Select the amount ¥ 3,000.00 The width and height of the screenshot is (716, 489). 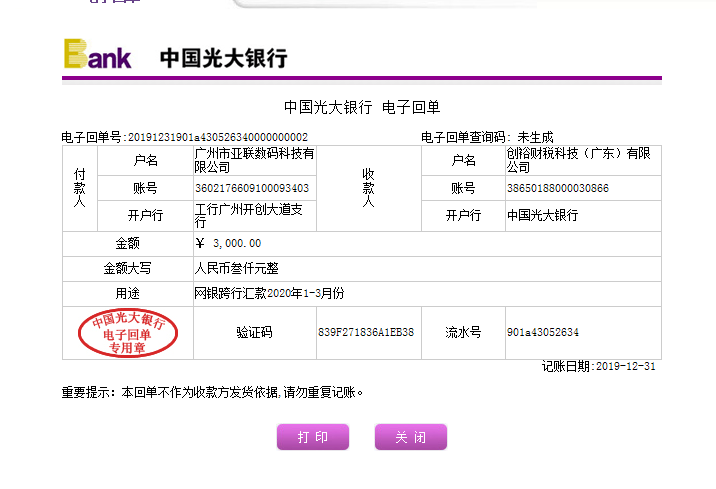[x=228, y=243]
